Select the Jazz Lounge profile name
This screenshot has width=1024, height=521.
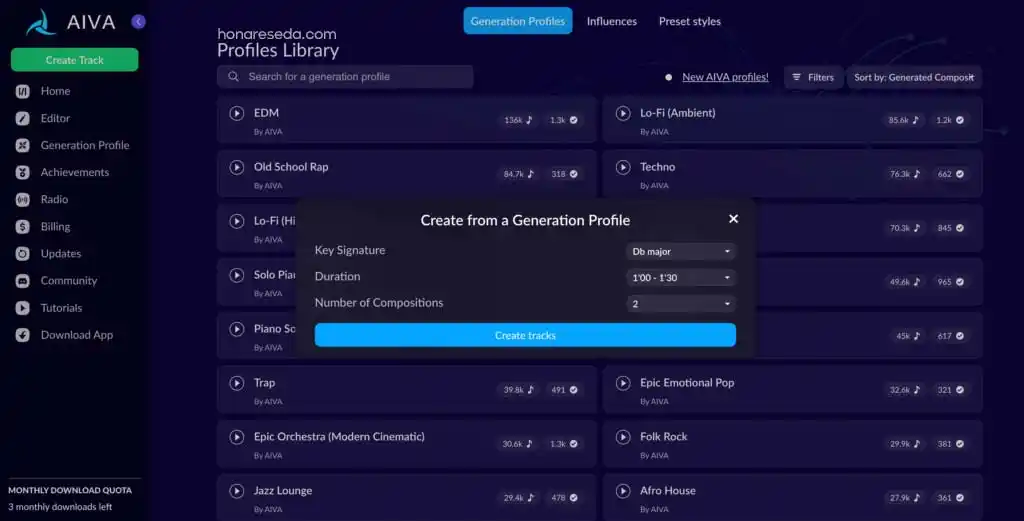coord(283,491)
